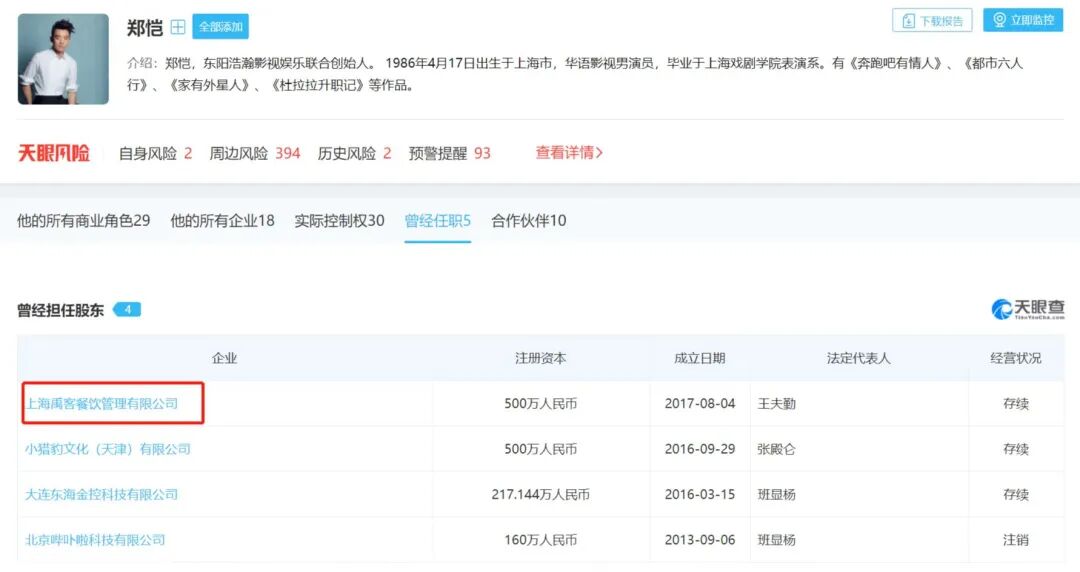Click the 天眼风险 logo

pyautogui.click(x=54, y=153)
